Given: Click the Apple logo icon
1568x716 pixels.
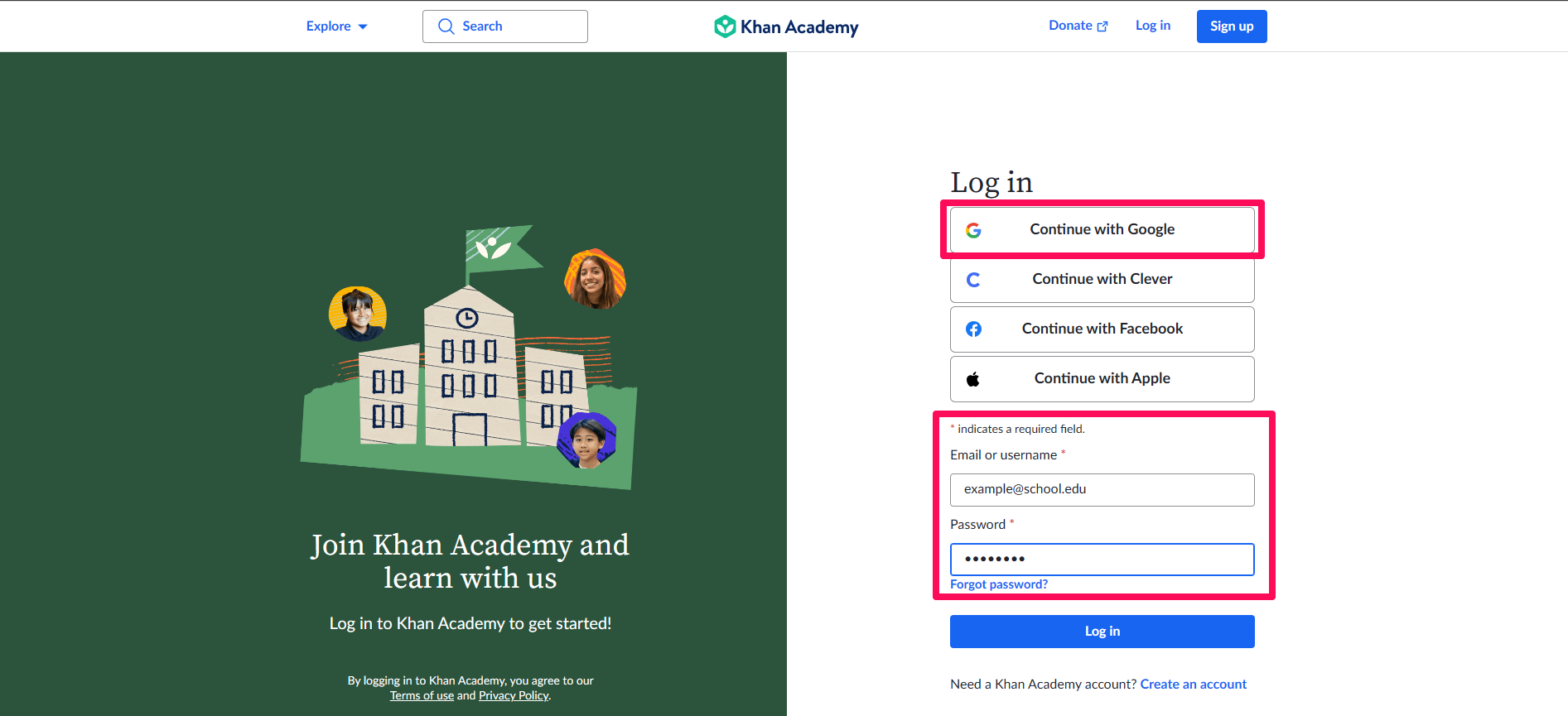Looking at the screenshot, I should pyautogui.click(x=973, y=379).
